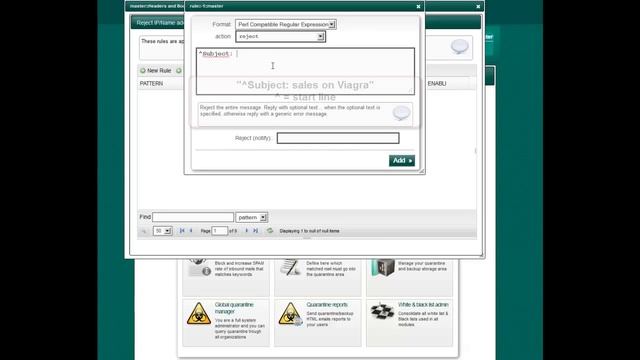
Task: Click the speech bubble help icon in dialog
Action: coord(401,112)
